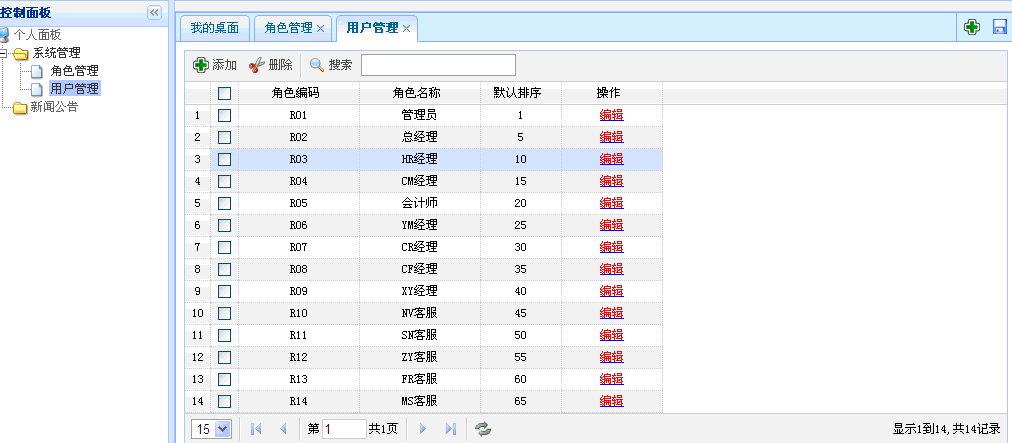Viewport: 1012px width, 443px height.
Task: Click the blue save disk icon
Action: click(x=1000, y=26)
